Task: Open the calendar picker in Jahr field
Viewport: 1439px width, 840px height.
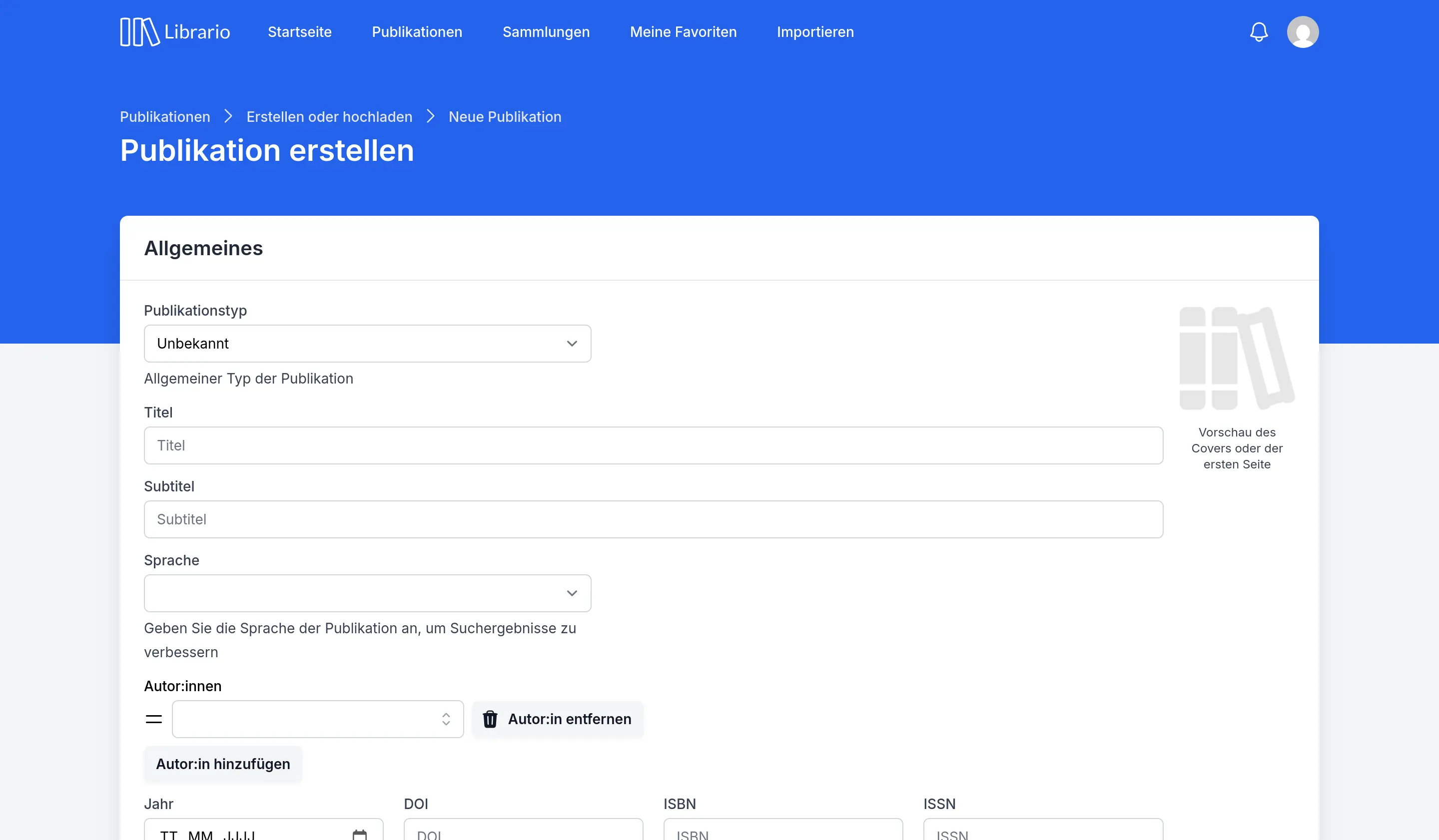Action: click(360, 835)
